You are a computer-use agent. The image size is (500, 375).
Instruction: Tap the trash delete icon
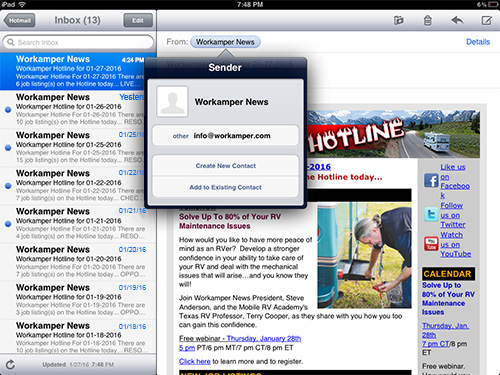point(427,20)
